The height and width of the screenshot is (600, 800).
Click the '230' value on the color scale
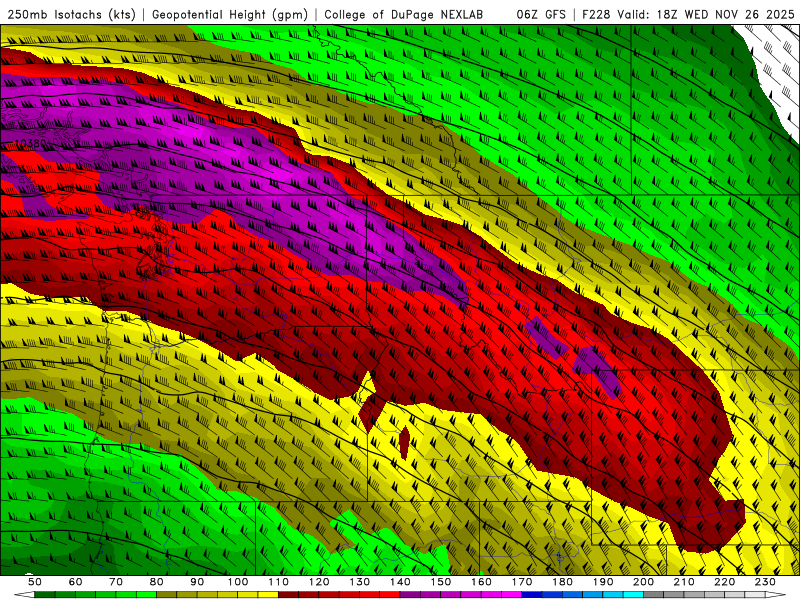765,582
